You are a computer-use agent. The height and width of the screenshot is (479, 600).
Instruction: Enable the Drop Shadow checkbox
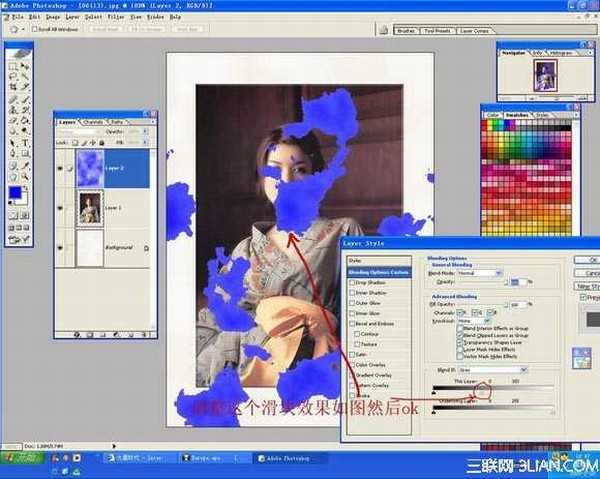click(352, 283)
